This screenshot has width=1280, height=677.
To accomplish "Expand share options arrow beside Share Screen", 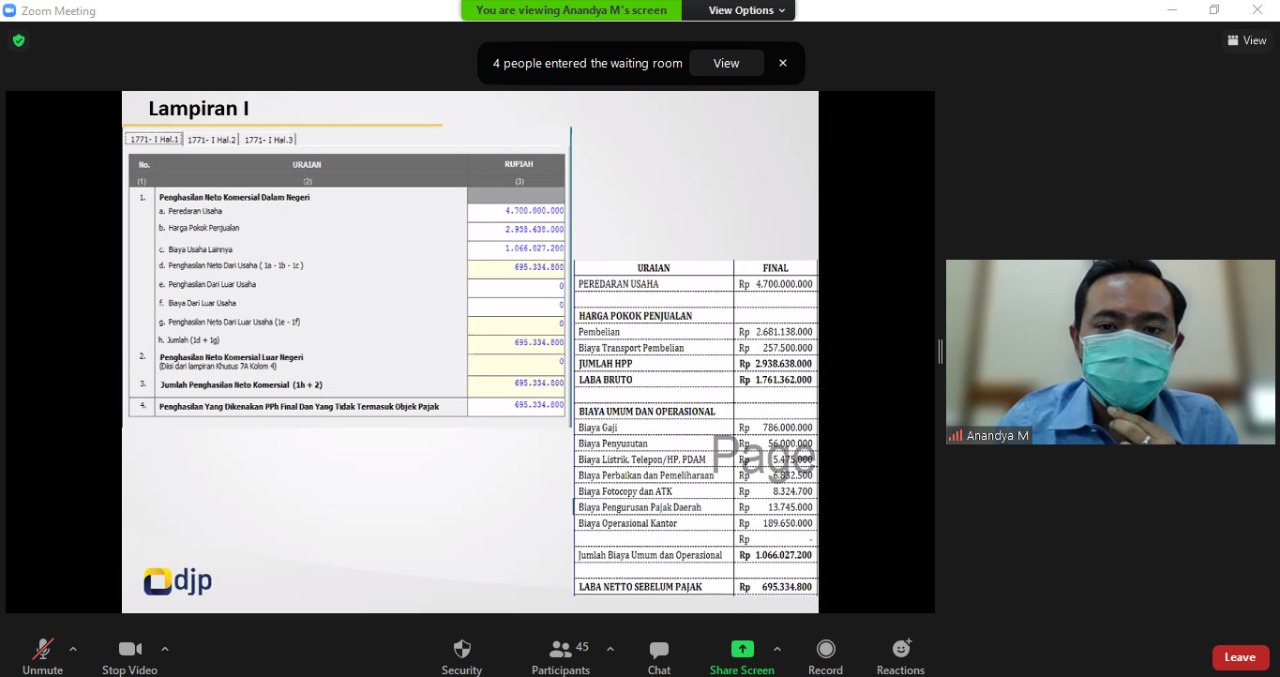I will [x=777, y=649].
